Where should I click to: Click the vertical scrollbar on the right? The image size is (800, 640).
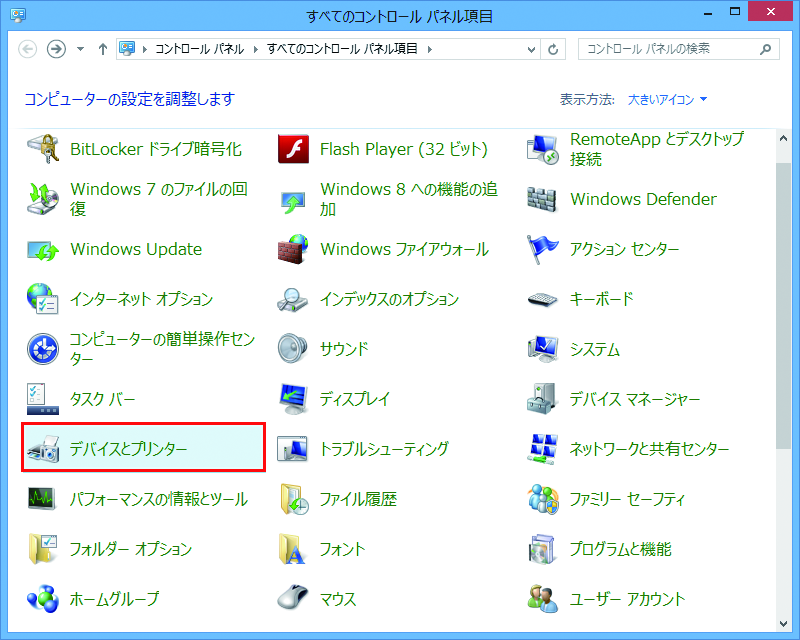pyautogui.click(x=786, y=300)
